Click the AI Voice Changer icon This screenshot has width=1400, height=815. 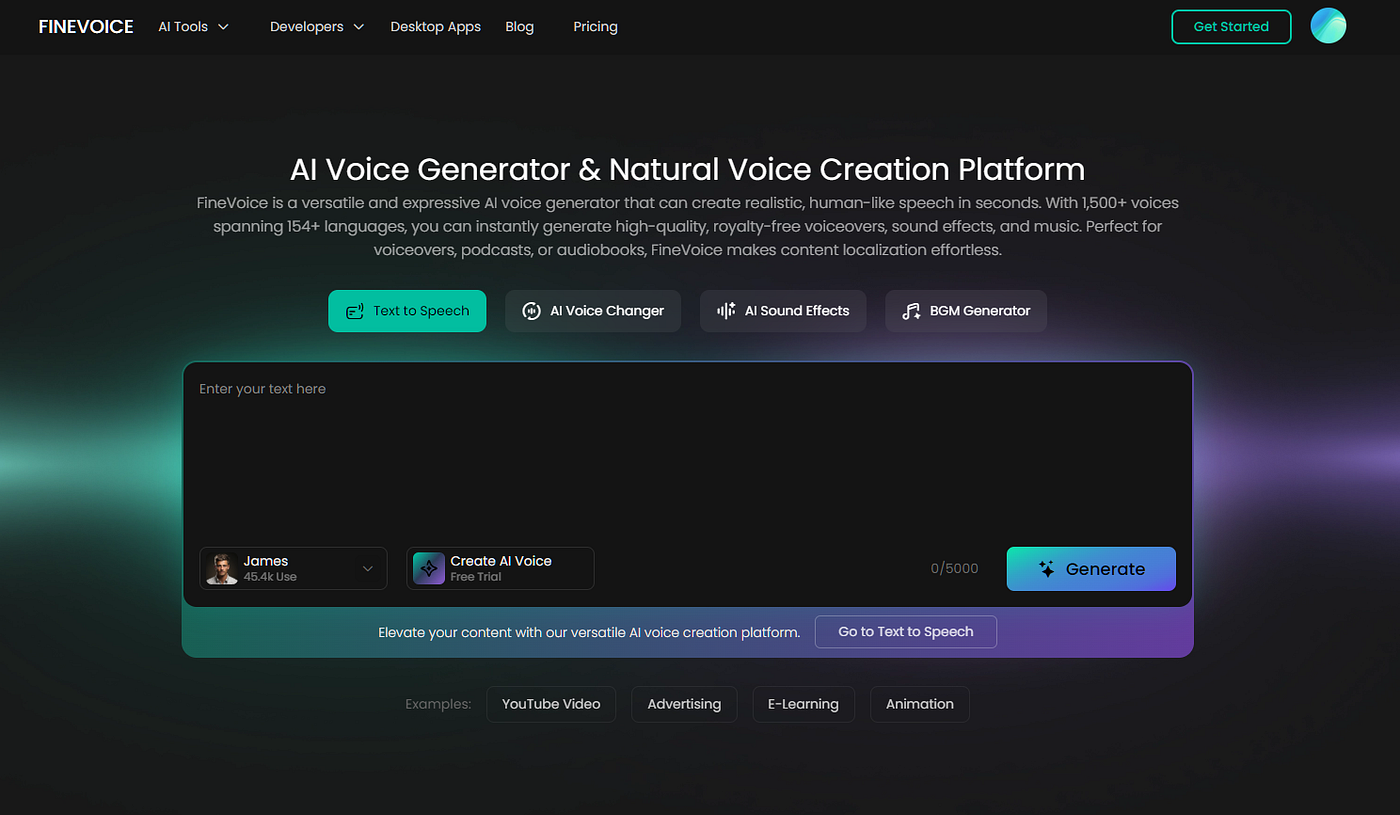coord(532,311)
